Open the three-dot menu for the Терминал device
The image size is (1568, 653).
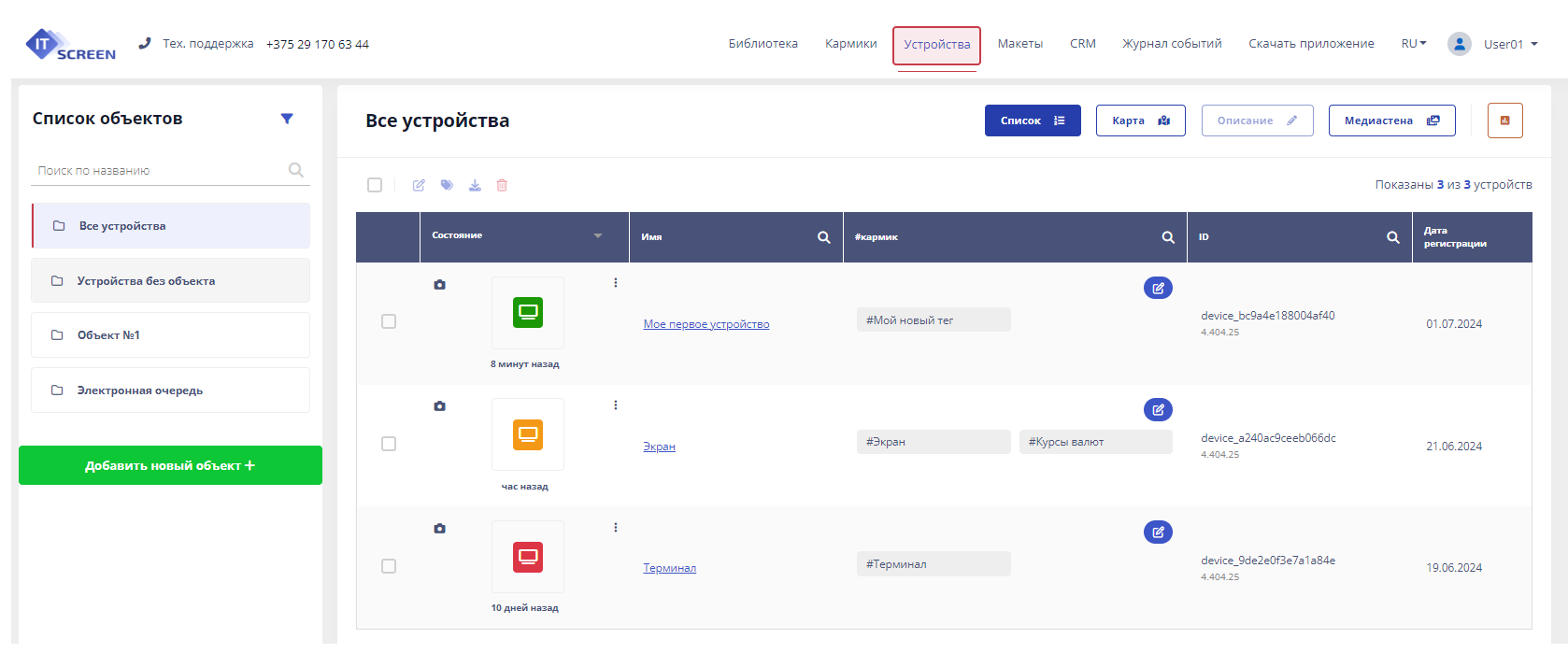616,528
